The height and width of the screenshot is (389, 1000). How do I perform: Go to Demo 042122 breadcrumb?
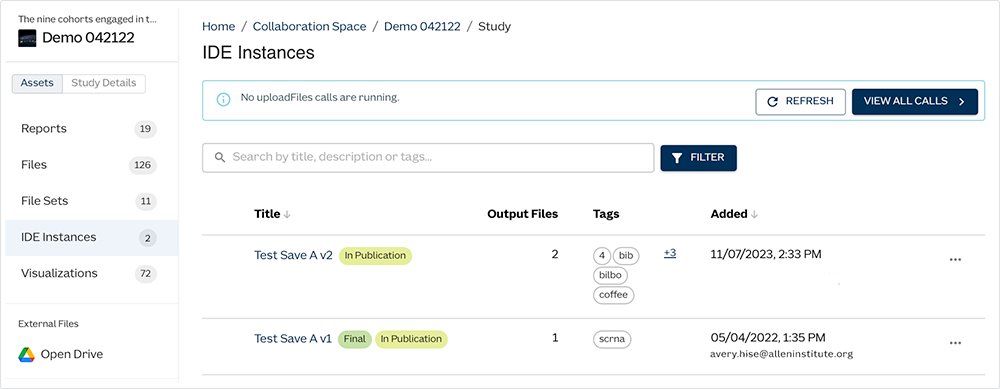coord(422,27)
